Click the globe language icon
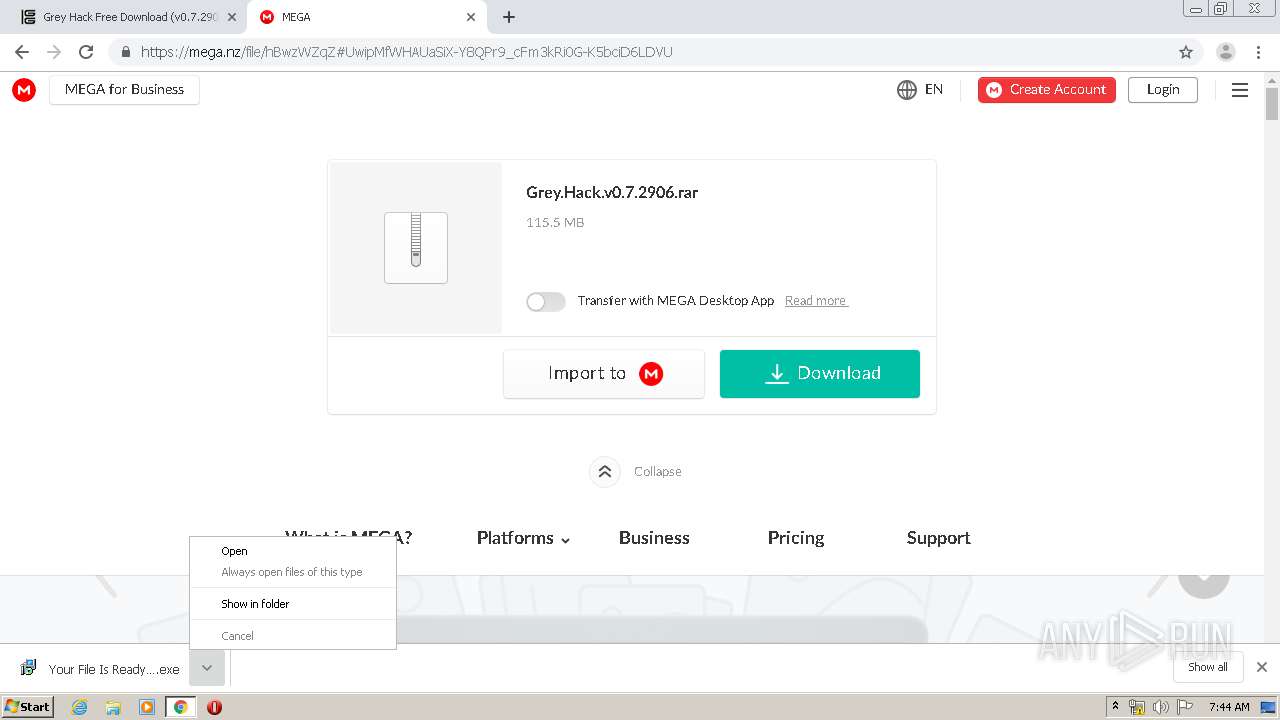Viewport: 1280px width, 720px height. click(907, 90)
